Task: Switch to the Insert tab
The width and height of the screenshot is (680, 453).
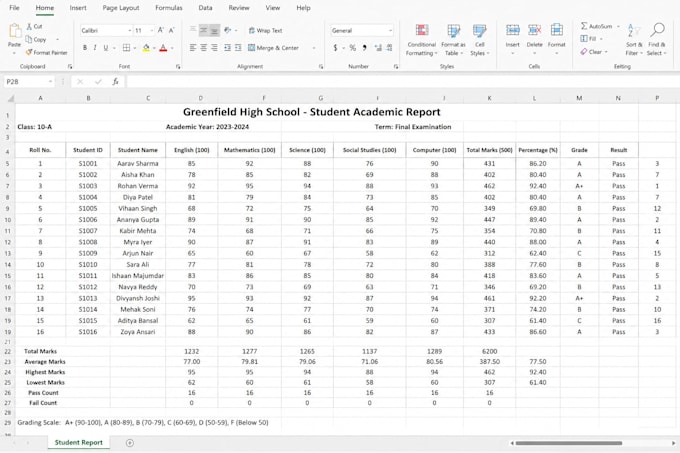Action: tap(78, 8)
